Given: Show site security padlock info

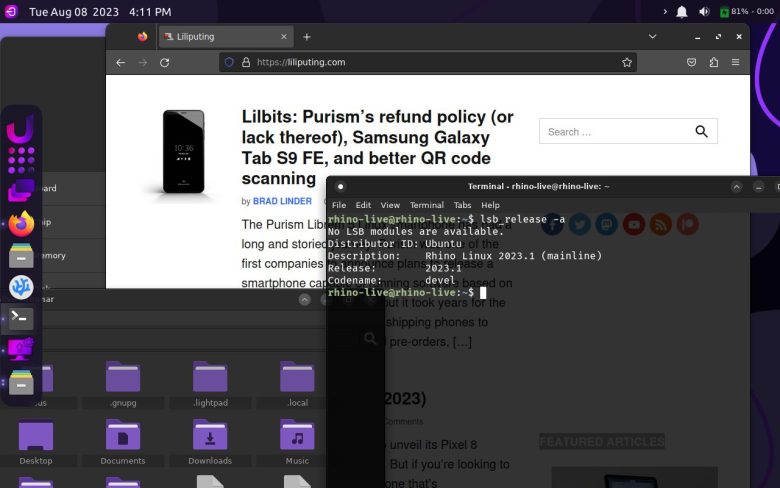Looking at the screenshot, I should pyautogui.click(x=246, y=62).
